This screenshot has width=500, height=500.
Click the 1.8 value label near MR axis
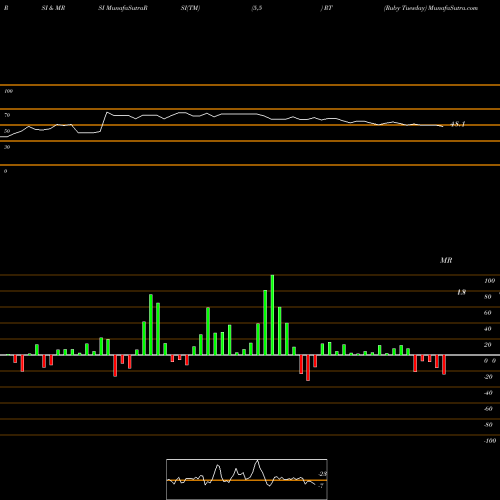(461, 292)
